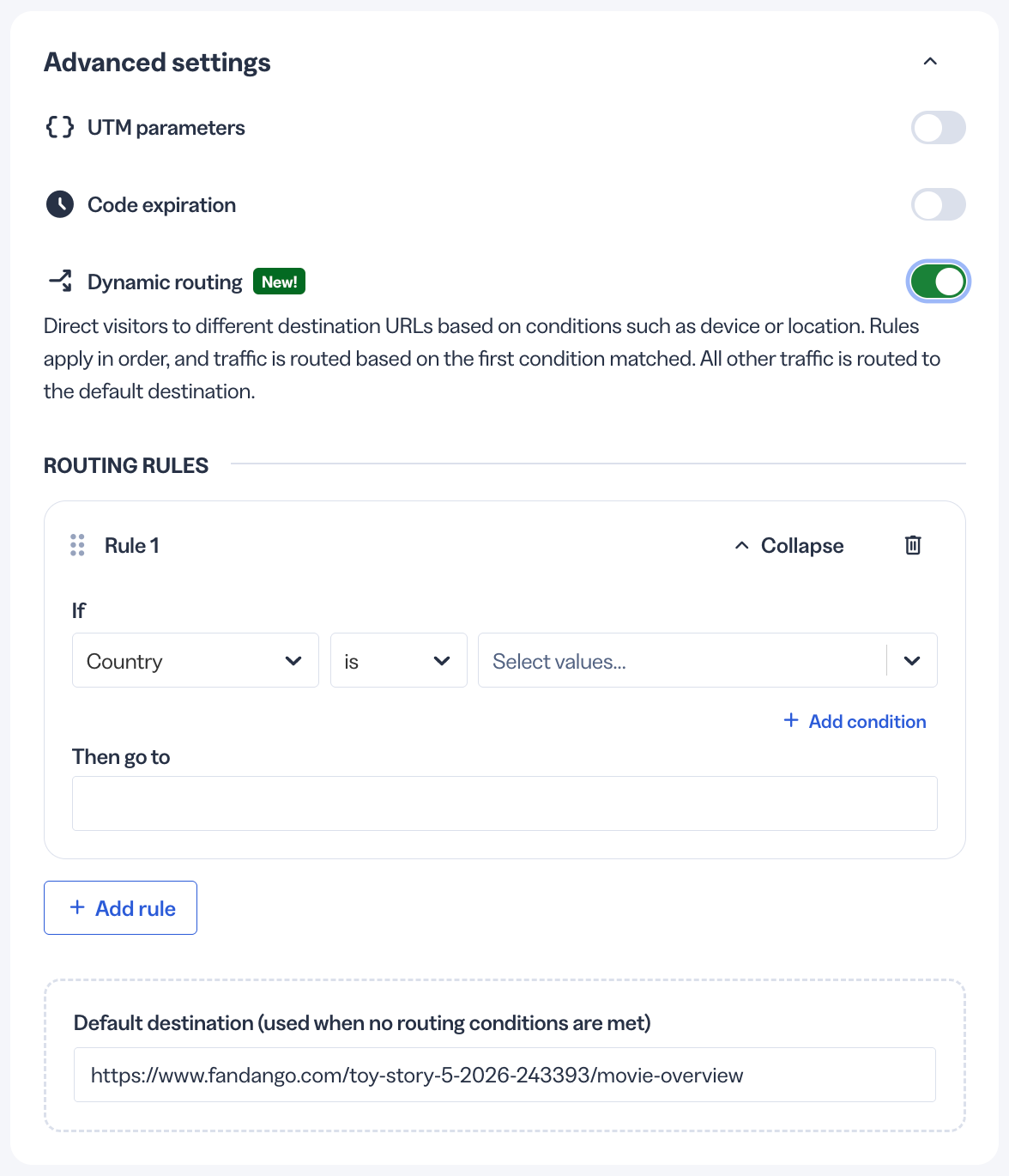Viewport: 1009px width, 1176px height.
Task: Click the Add rule button
Action: (x=121, y=907)
